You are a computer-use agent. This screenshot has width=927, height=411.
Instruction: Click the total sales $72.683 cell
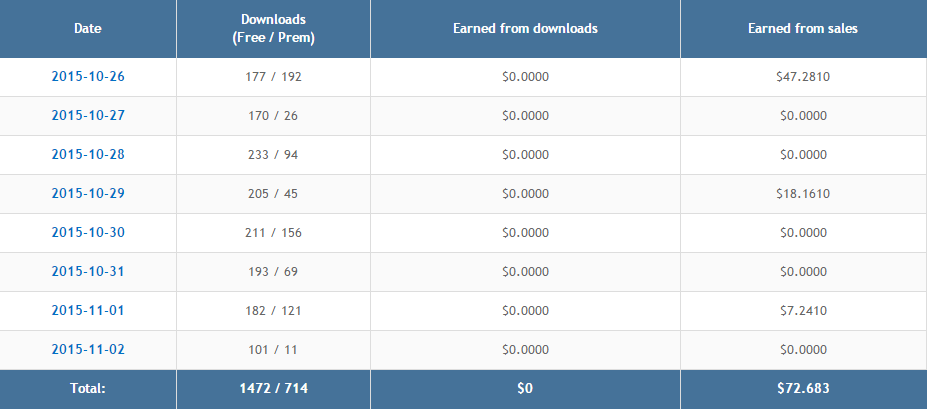point(803,388)
